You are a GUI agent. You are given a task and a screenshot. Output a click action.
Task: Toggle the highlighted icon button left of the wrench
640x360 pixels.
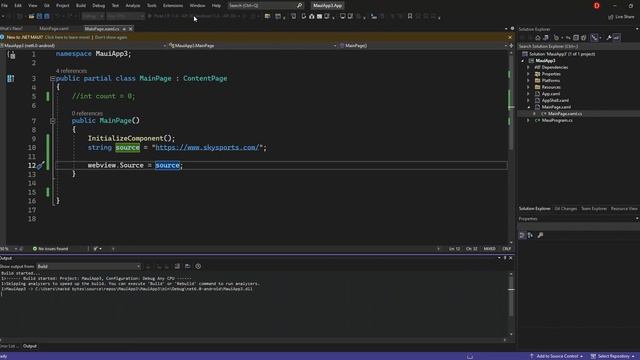pos(594,38)
